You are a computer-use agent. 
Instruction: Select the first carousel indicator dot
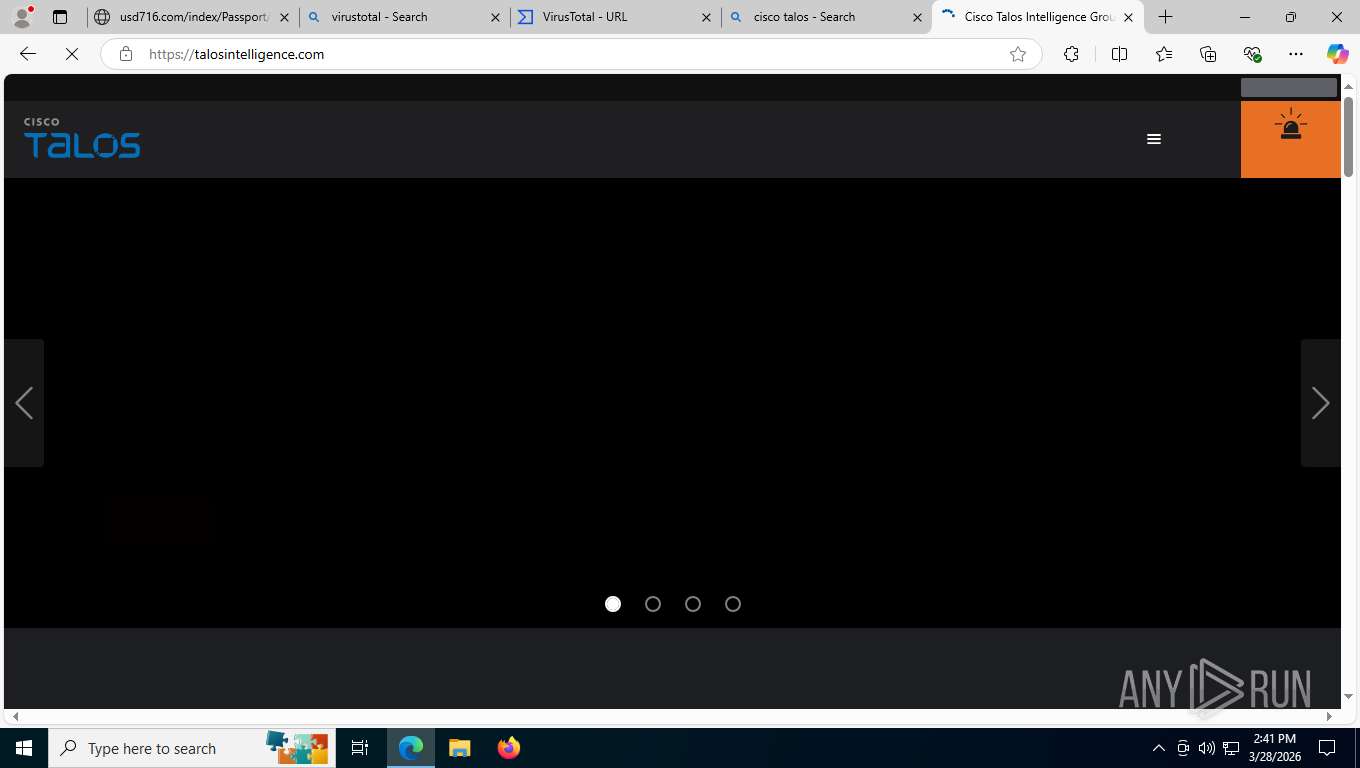coord(613,604)
